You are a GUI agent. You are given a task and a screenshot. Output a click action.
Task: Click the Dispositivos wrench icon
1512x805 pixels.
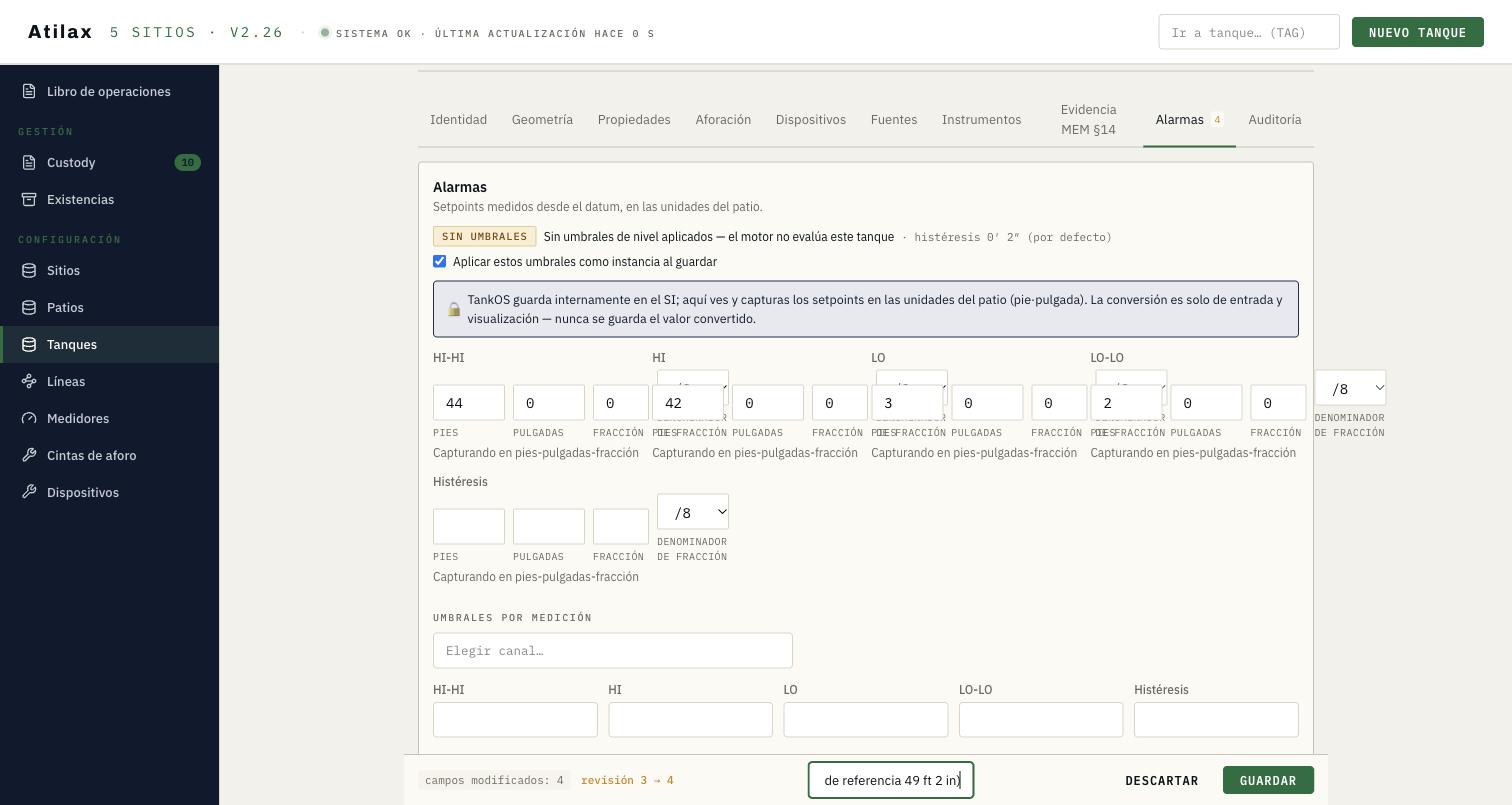(29, 492)
